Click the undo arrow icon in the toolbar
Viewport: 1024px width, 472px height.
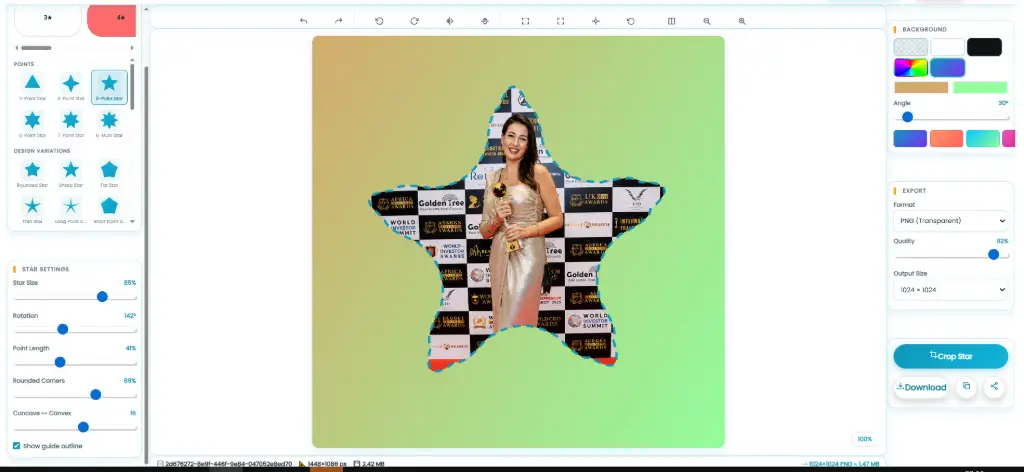[x=304, y=21]
